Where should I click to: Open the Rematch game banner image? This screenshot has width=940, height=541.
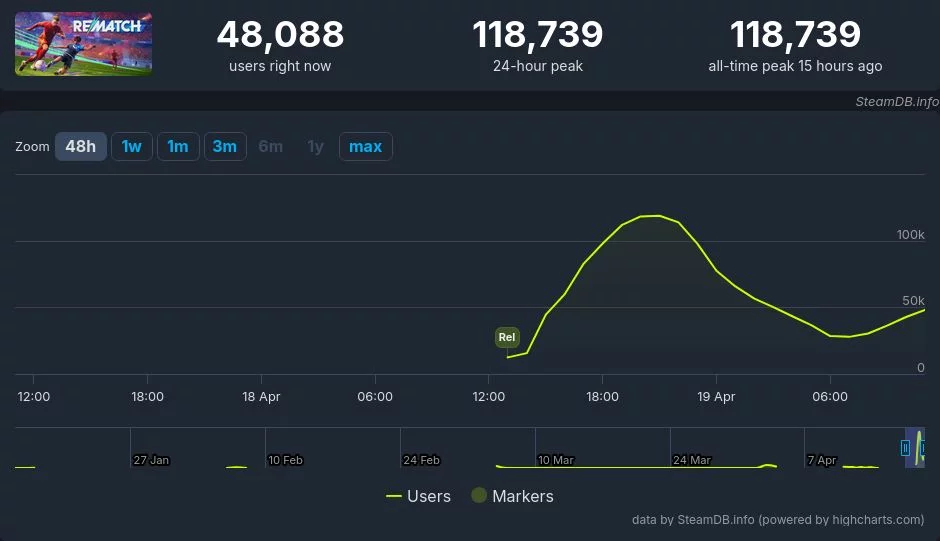point(83,44)
